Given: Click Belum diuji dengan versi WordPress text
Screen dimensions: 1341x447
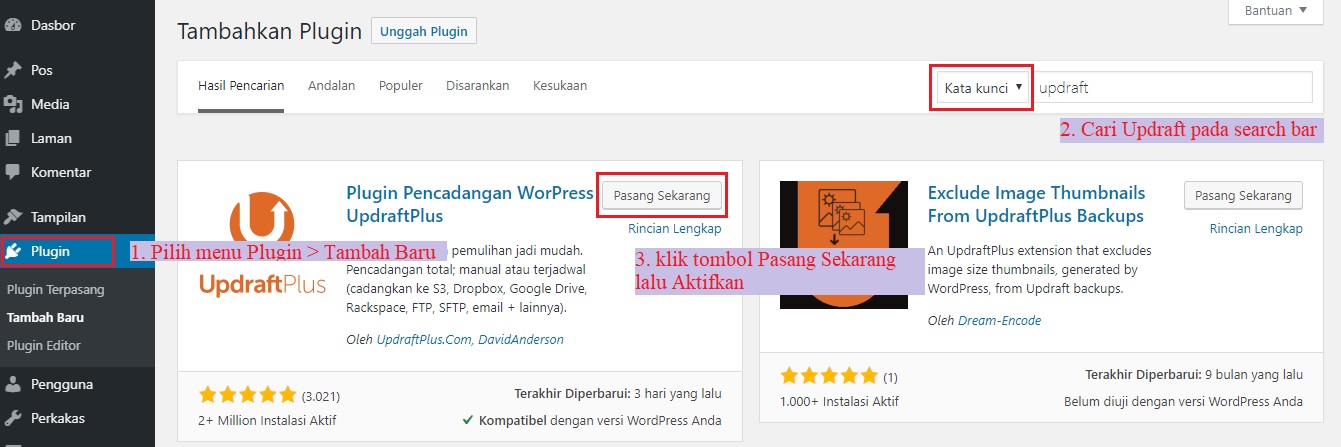Looking at the screenshot, I should click(x=1184, y=402).
